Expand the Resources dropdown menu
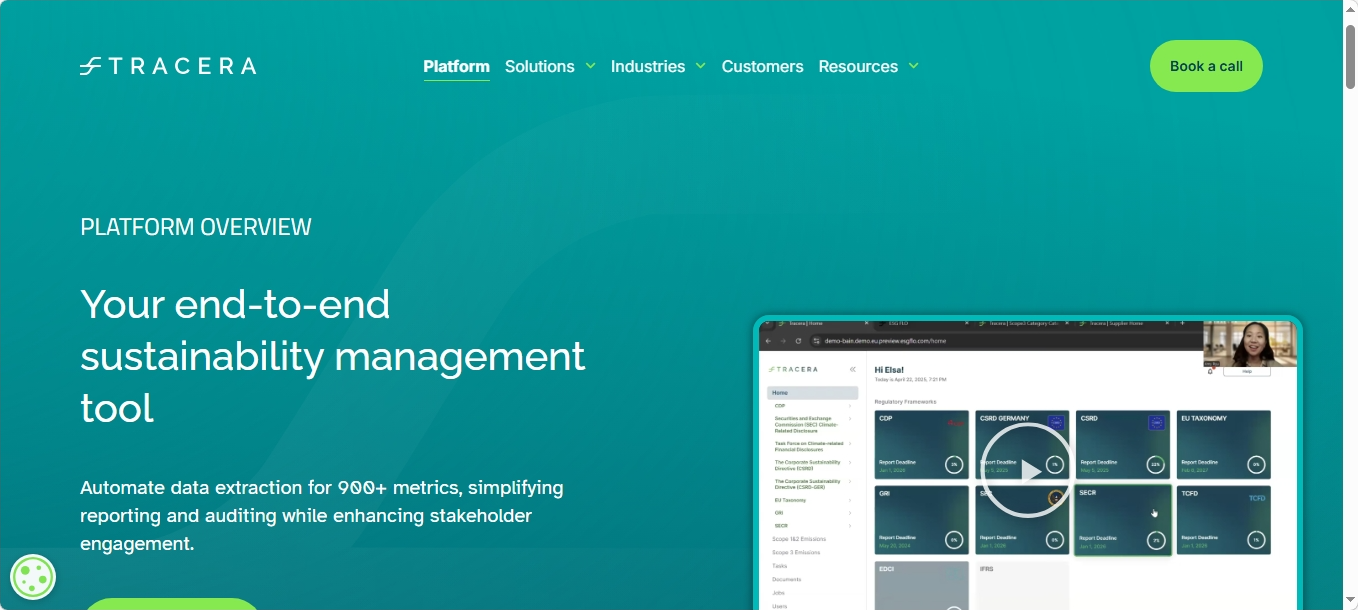Image resolution: width=1358 pixels, height=610 pixels. [x=868, y=66]
